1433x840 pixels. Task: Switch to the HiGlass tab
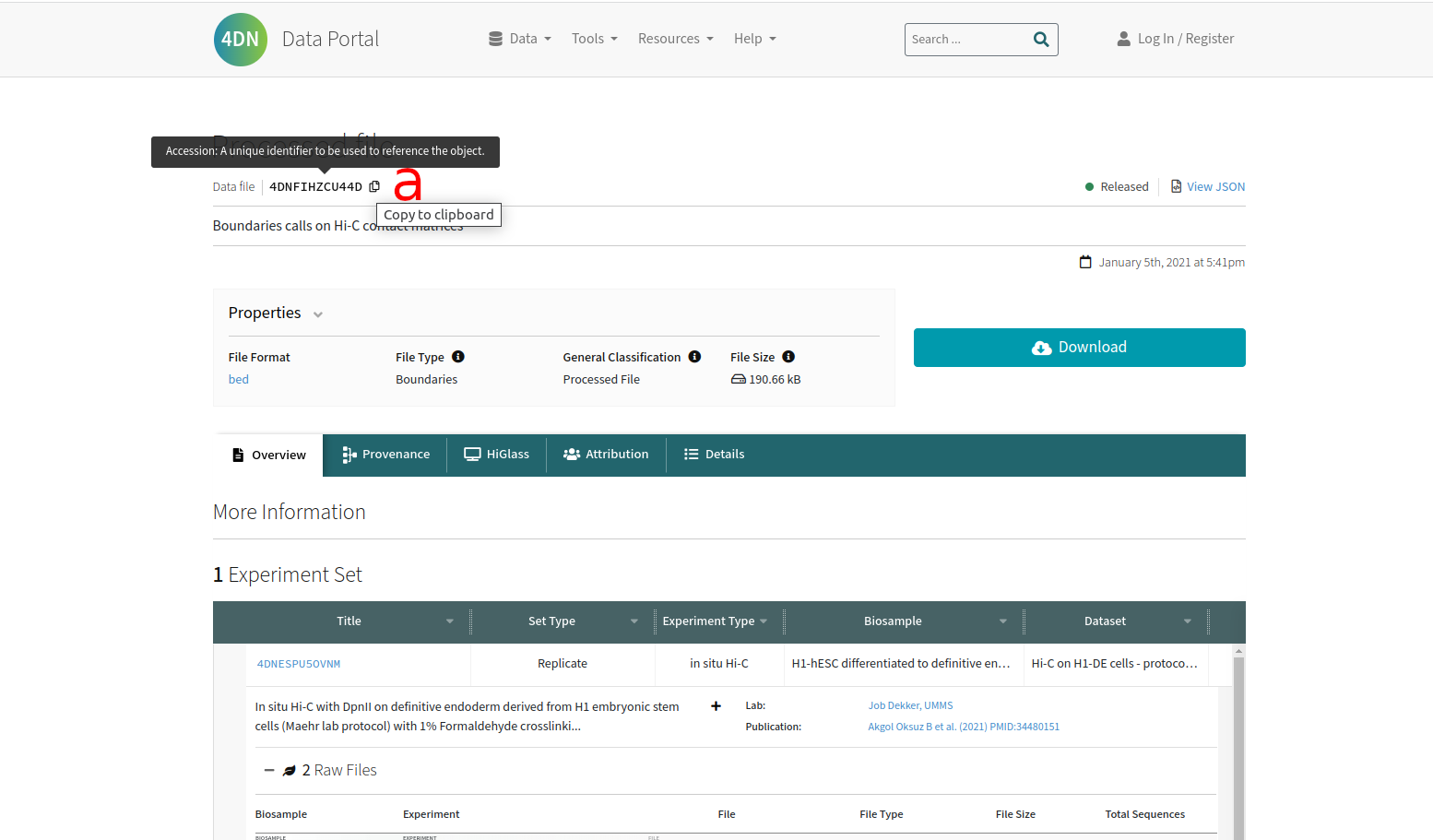click(x=497, y=455)
